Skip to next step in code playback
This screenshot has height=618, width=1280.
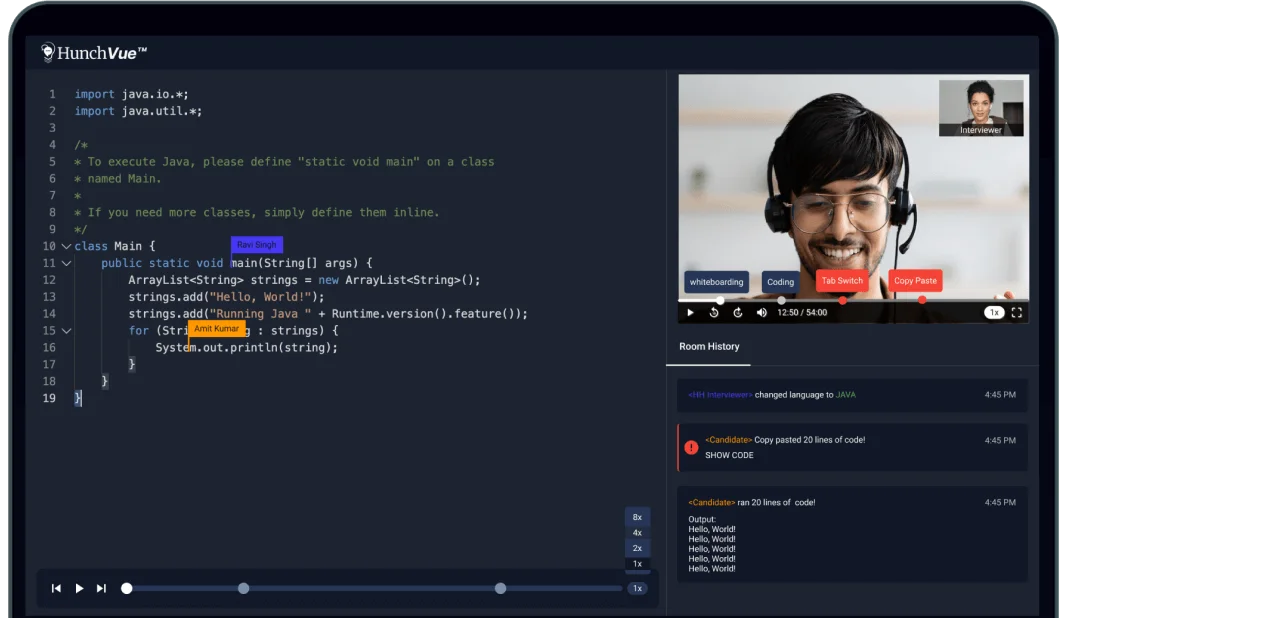point(101,588)
